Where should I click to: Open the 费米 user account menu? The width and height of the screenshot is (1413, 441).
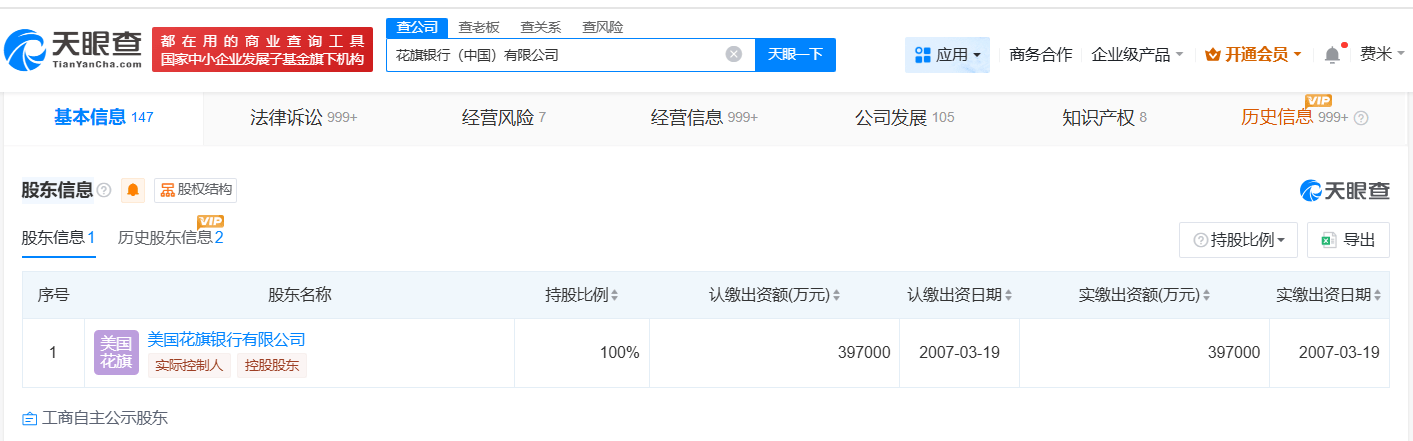point(1382,55)
